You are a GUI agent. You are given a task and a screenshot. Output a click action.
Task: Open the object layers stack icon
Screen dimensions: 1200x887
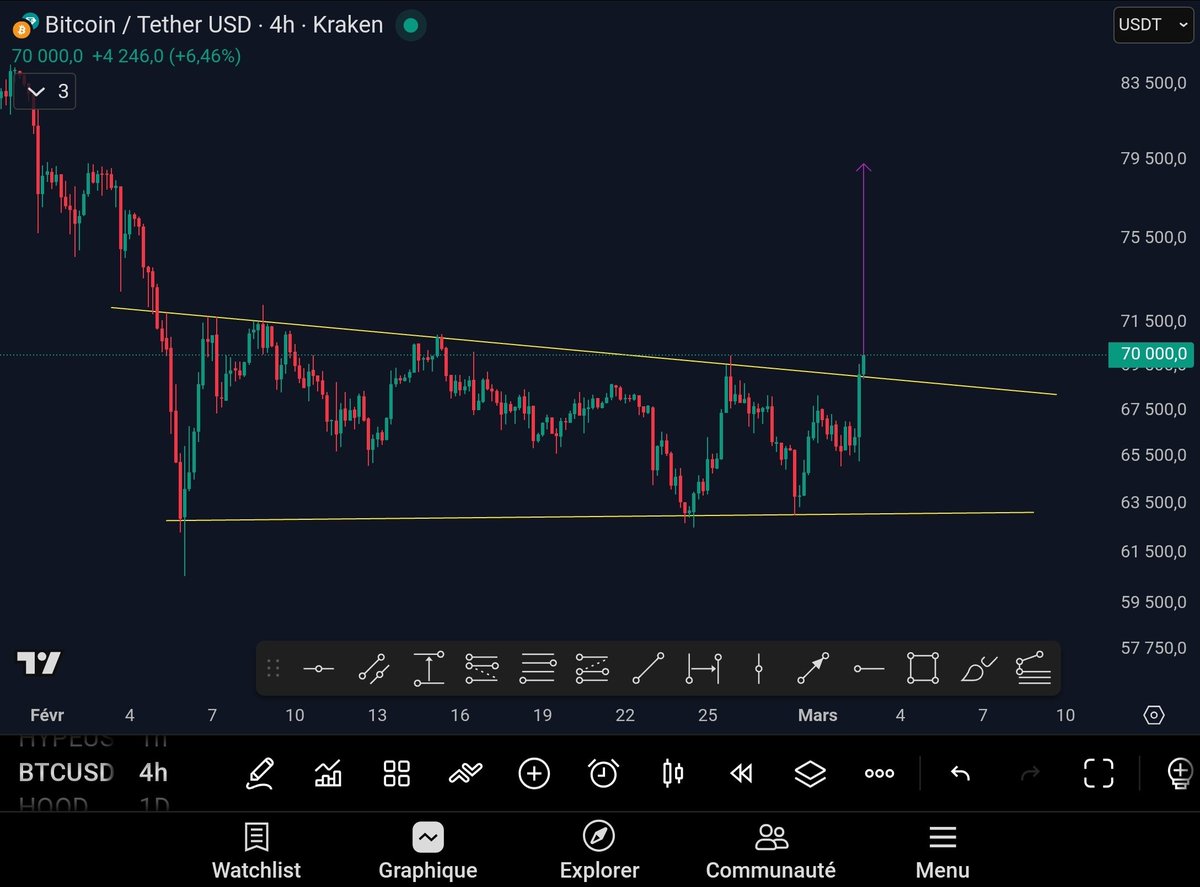[x=810, y=773]
